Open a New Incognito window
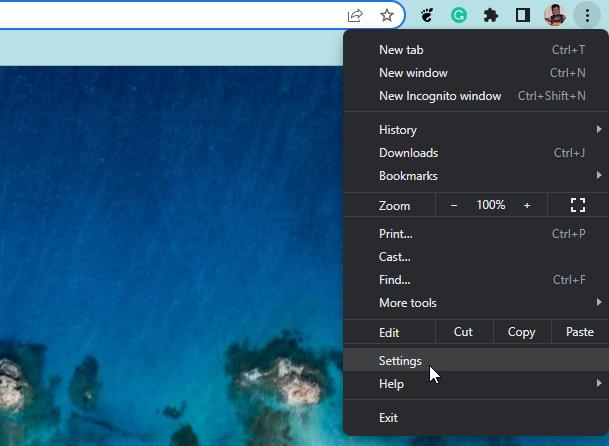This screenshot has width=609, height=446. coord(476,96)
